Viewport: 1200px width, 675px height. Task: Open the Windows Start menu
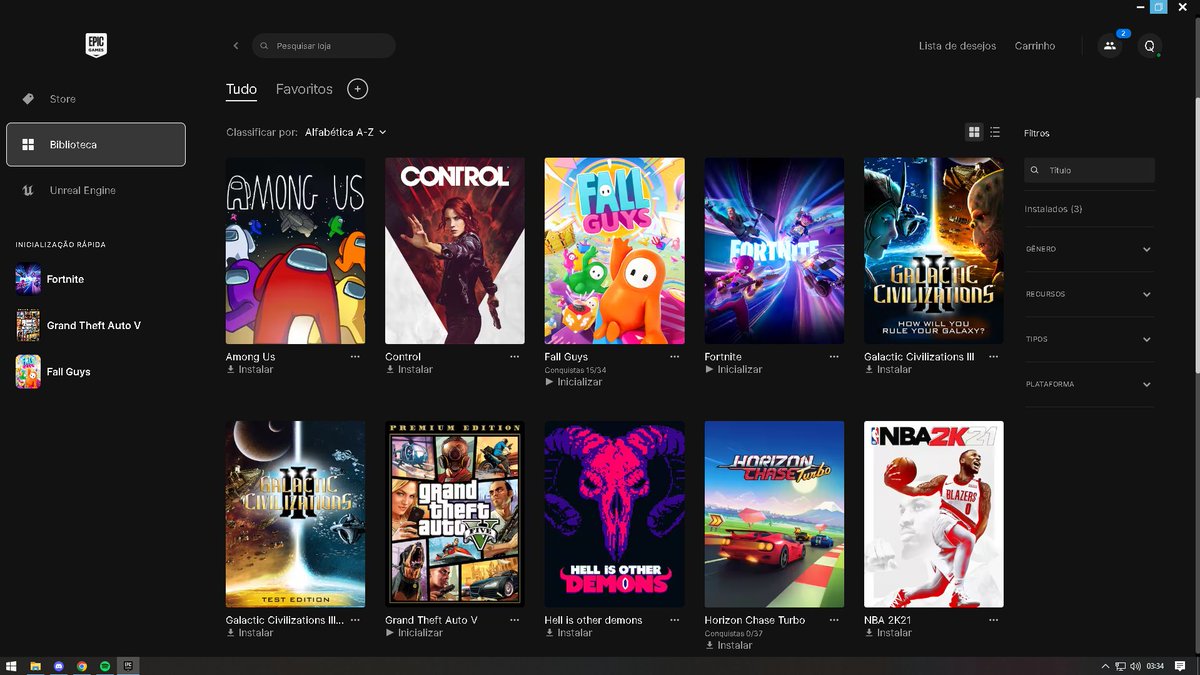[x=12, y=665]
